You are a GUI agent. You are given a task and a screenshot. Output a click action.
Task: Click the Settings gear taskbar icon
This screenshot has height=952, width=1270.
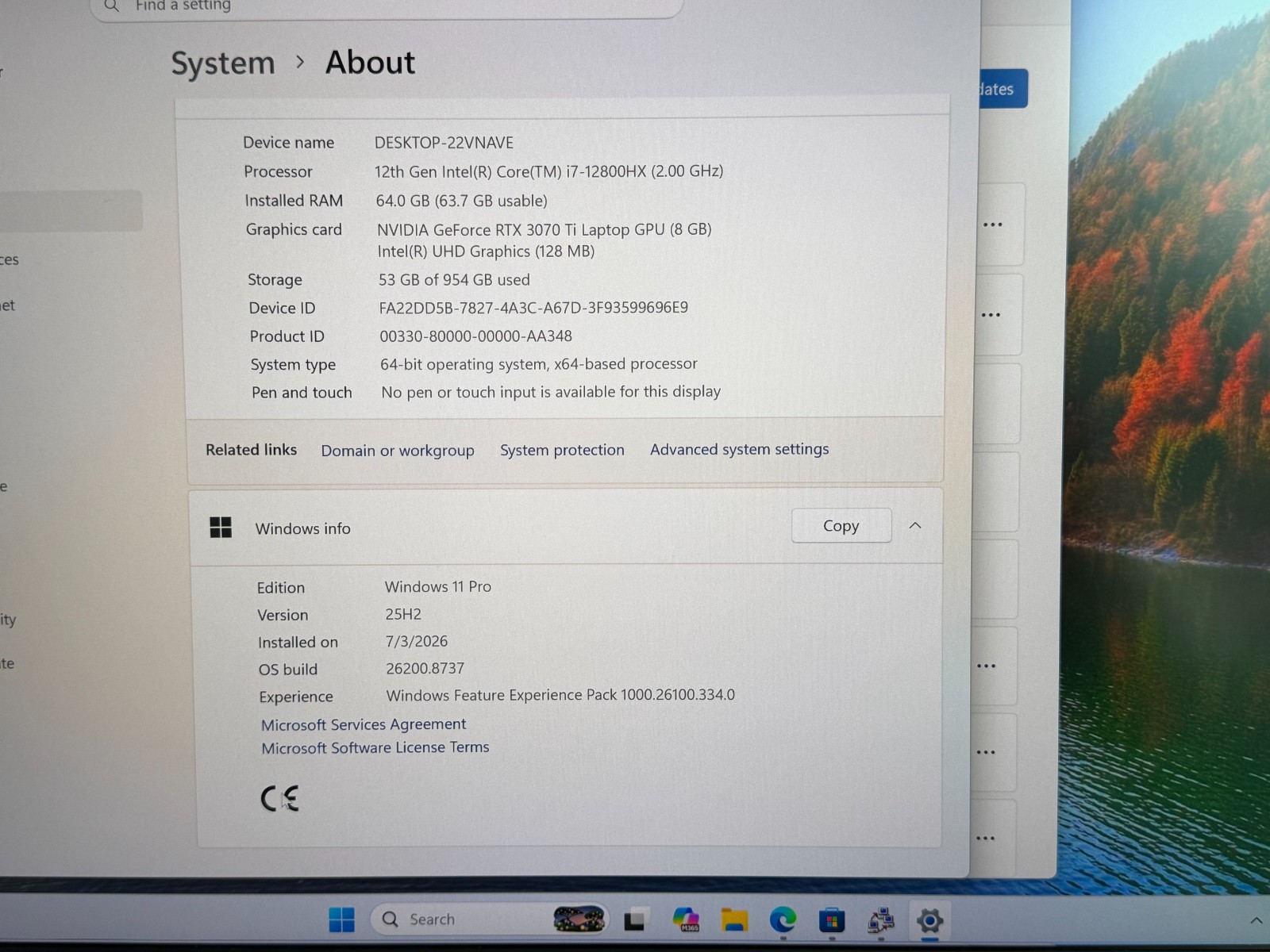coord(929,920)
